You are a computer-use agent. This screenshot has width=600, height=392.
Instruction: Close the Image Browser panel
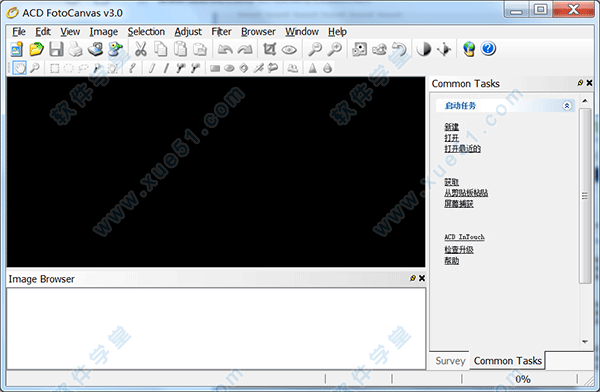[422, 278]
